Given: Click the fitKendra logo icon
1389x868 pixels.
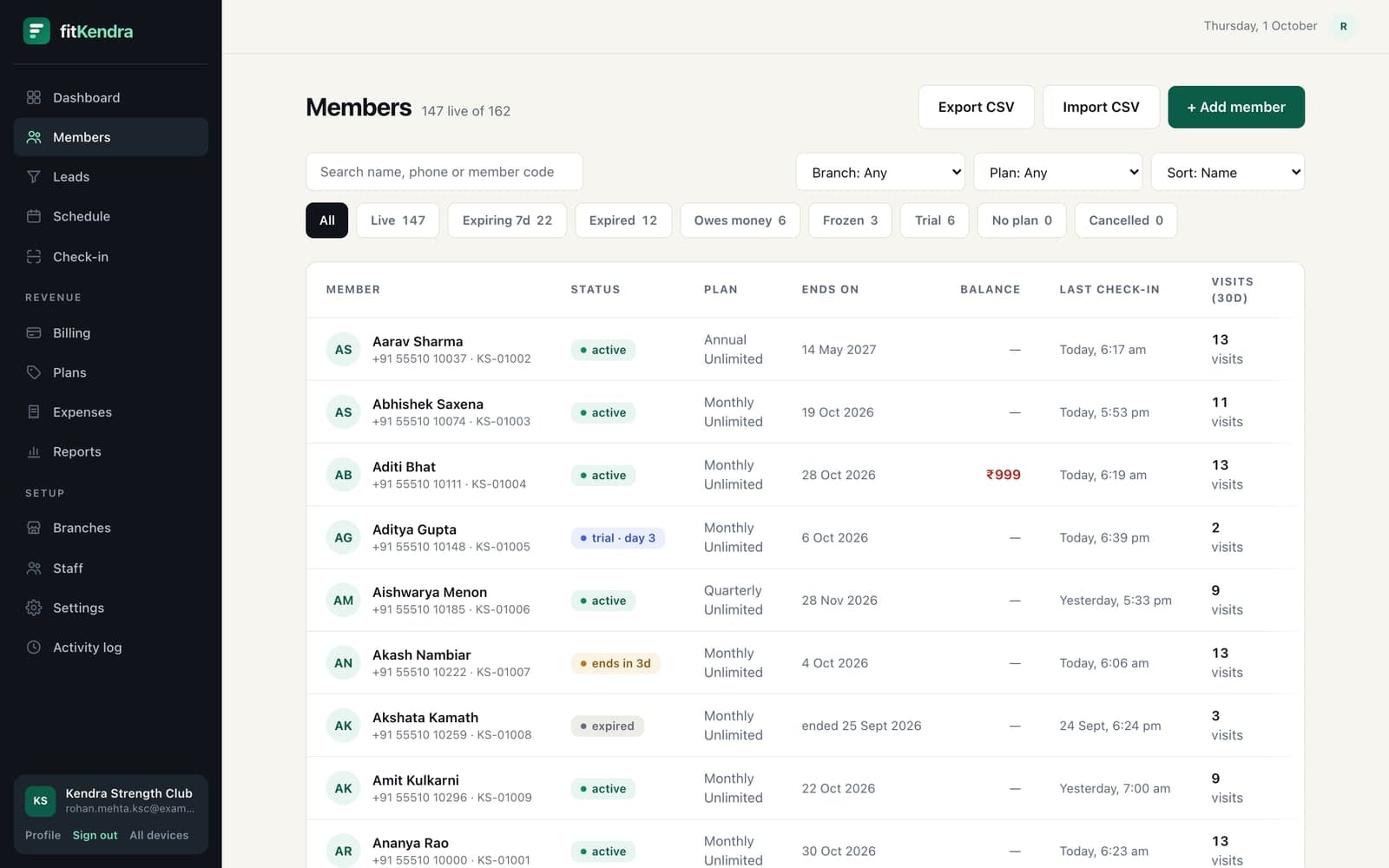Looking at the screenshot, I should [x=36, y=31].
